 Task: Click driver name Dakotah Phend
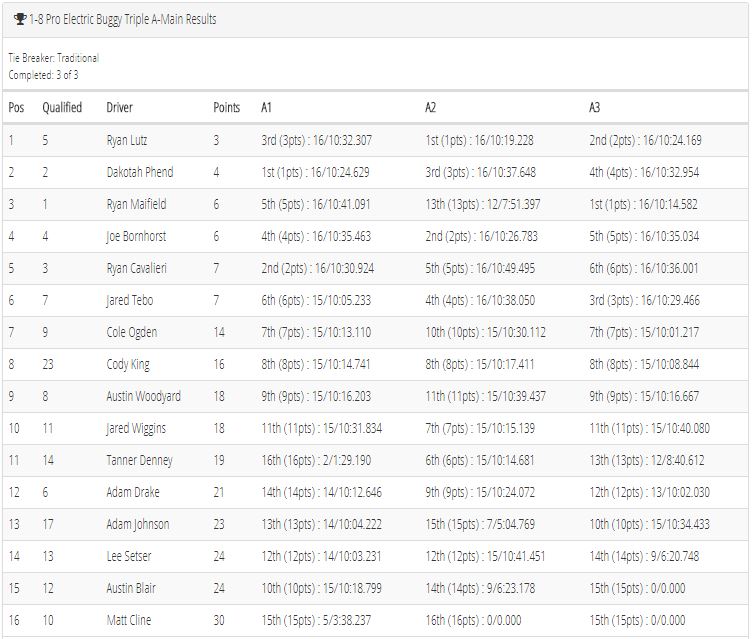140,172
